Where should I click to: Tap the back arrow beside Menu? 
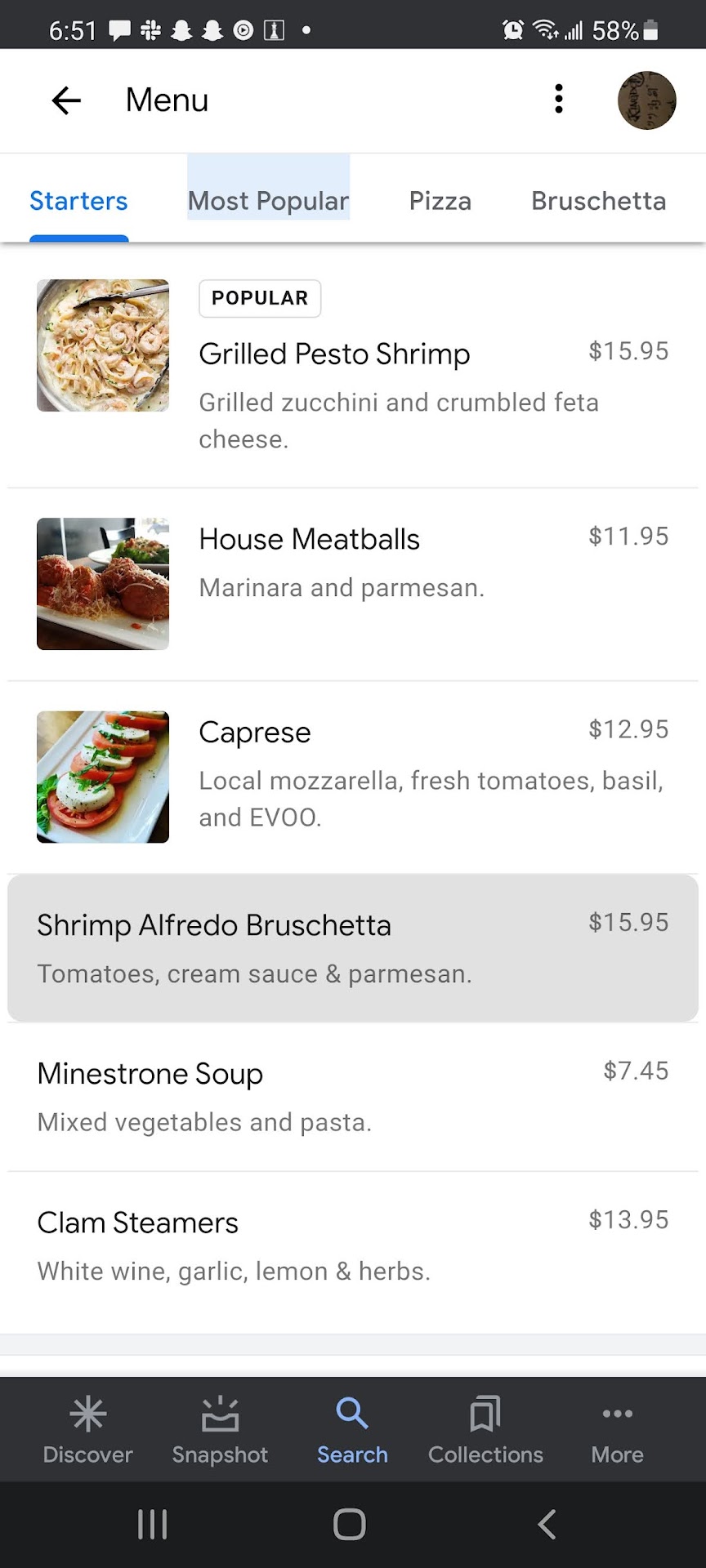click(66, 100)
